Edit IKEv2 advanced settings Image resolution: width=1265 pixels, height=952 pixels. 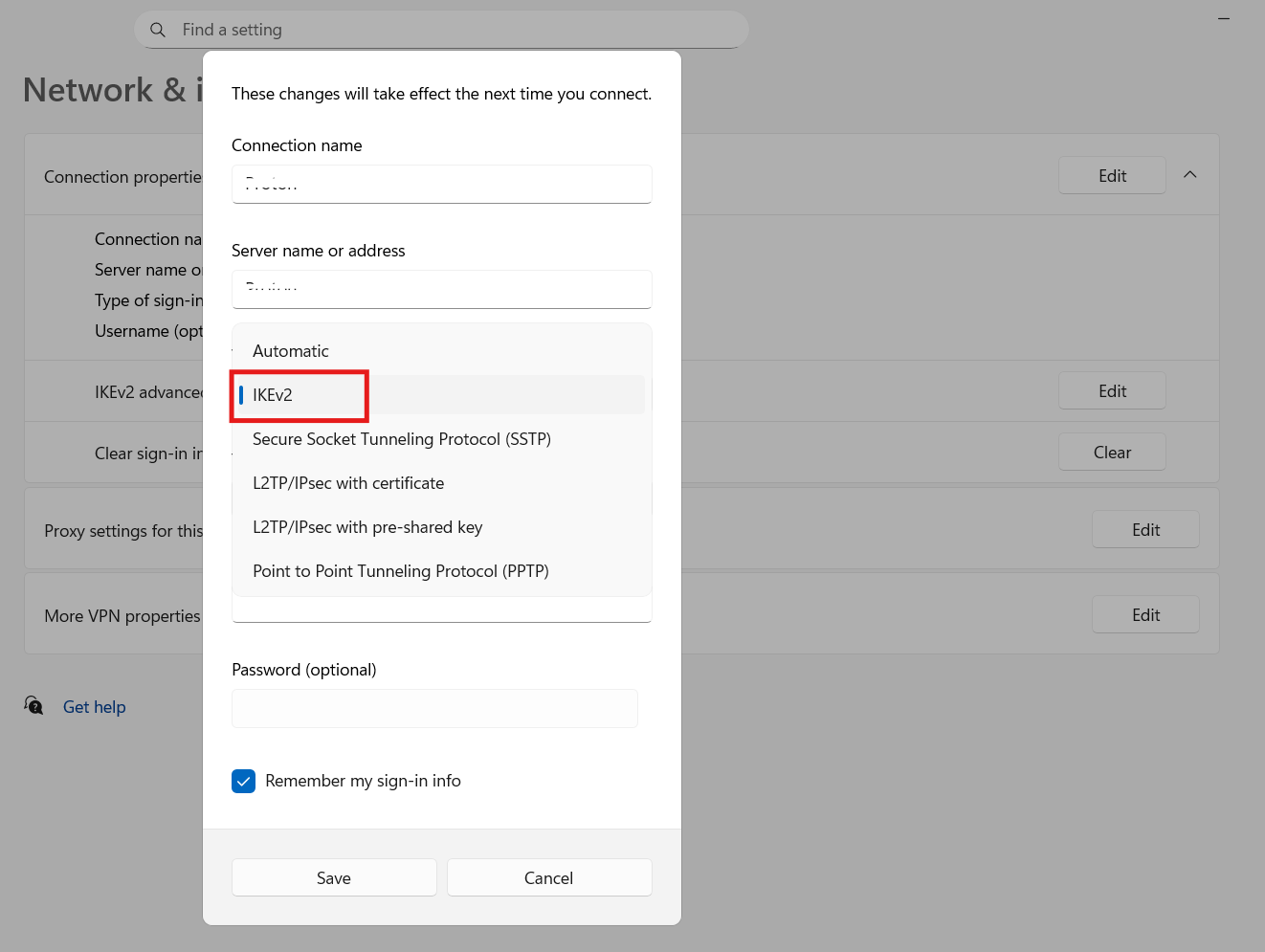point(1112,390)
